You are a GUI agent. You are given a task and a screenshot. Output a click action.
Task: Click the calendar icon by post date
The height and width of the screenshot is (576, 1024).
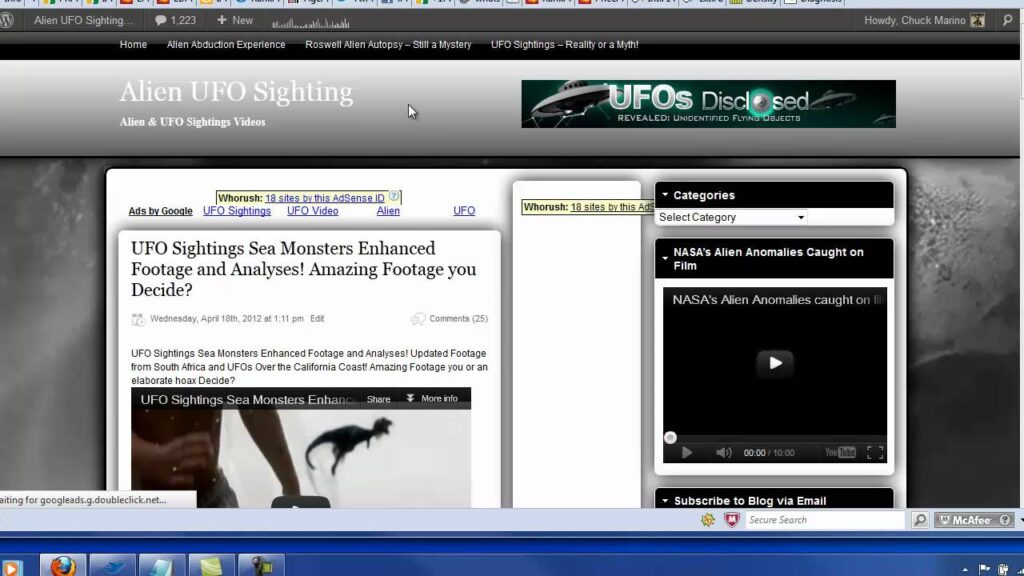point(138,319)
